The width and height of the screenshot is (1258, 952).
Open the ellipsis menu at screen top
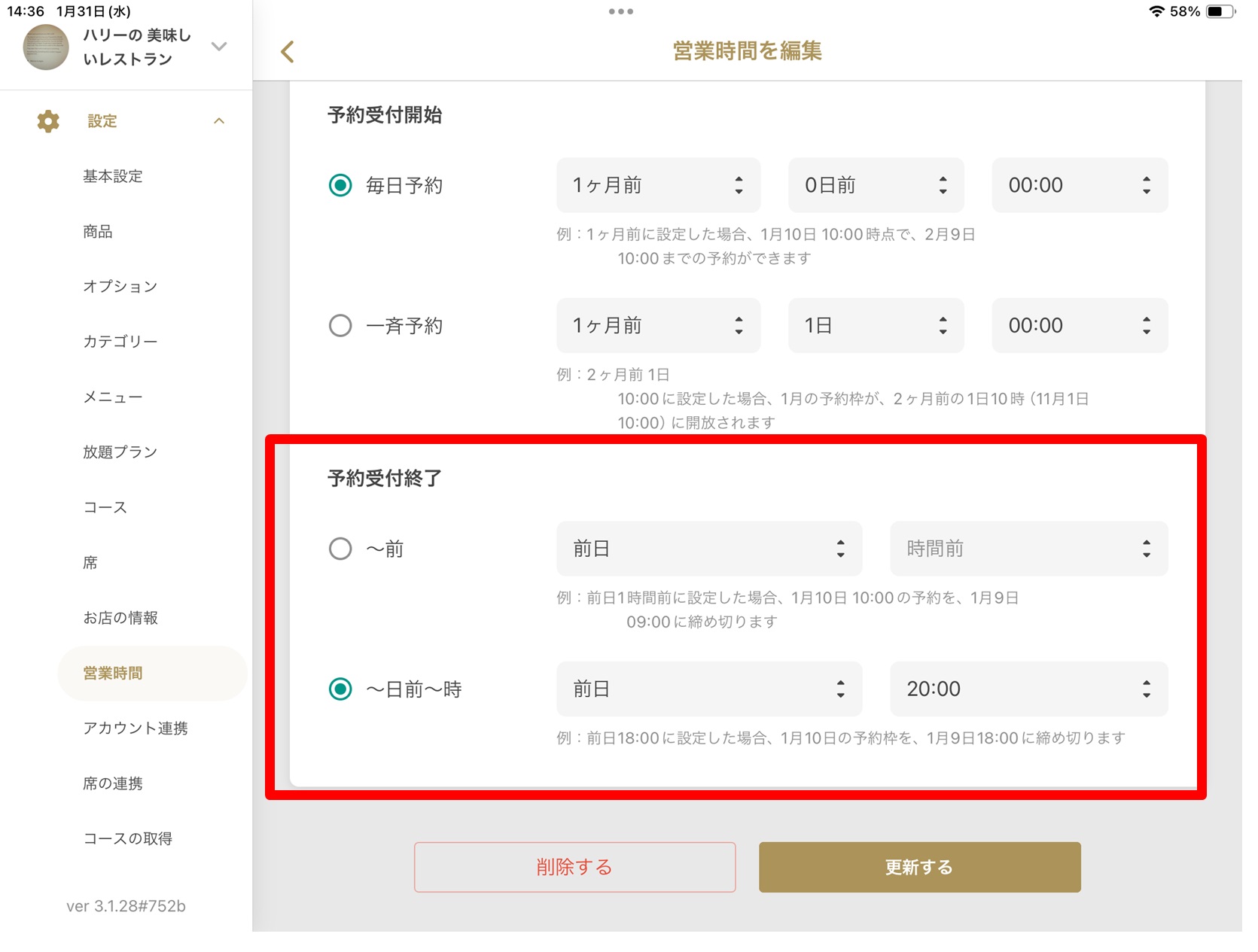[620, 11]
